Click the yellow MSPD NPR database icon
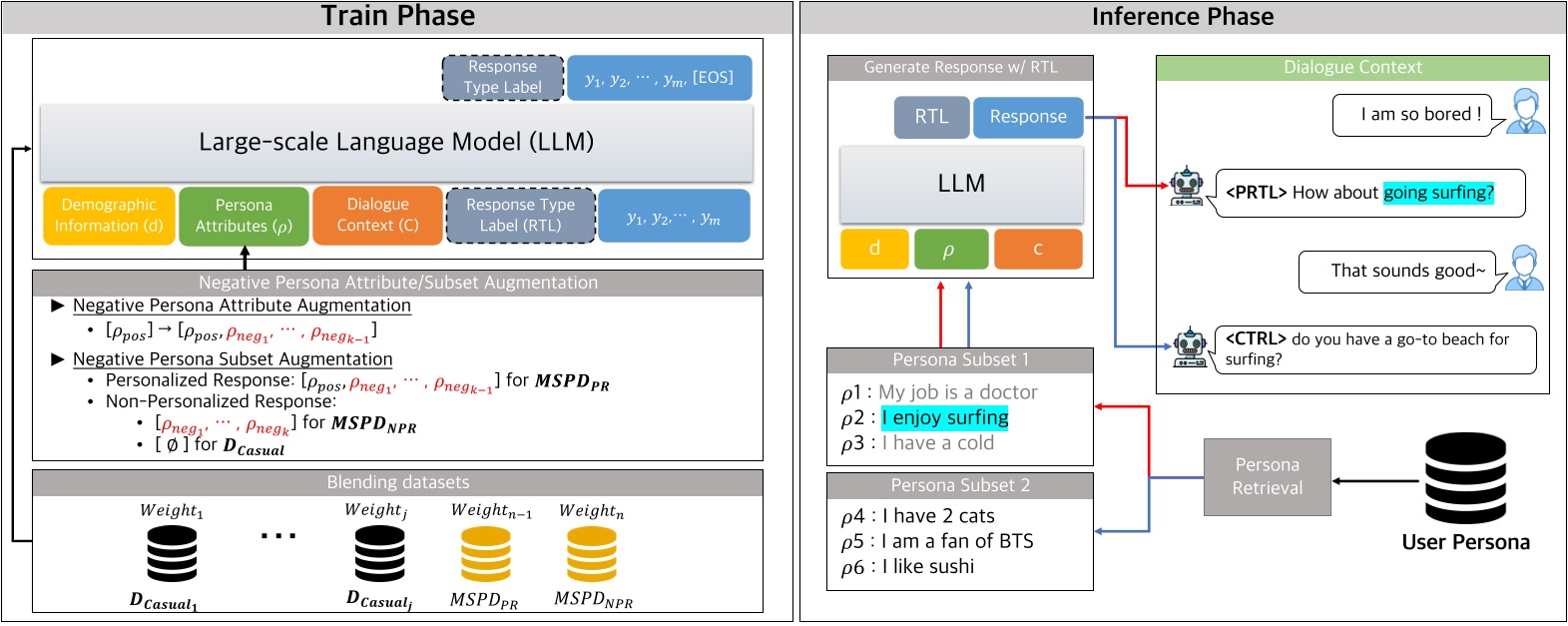 [591, 553]
